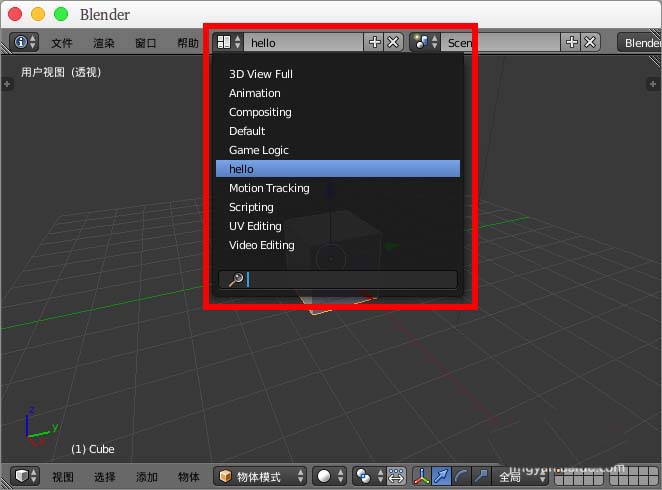The image size is (662, 490).
Task: Click the layout search field
Action: (x=338, y=279)
